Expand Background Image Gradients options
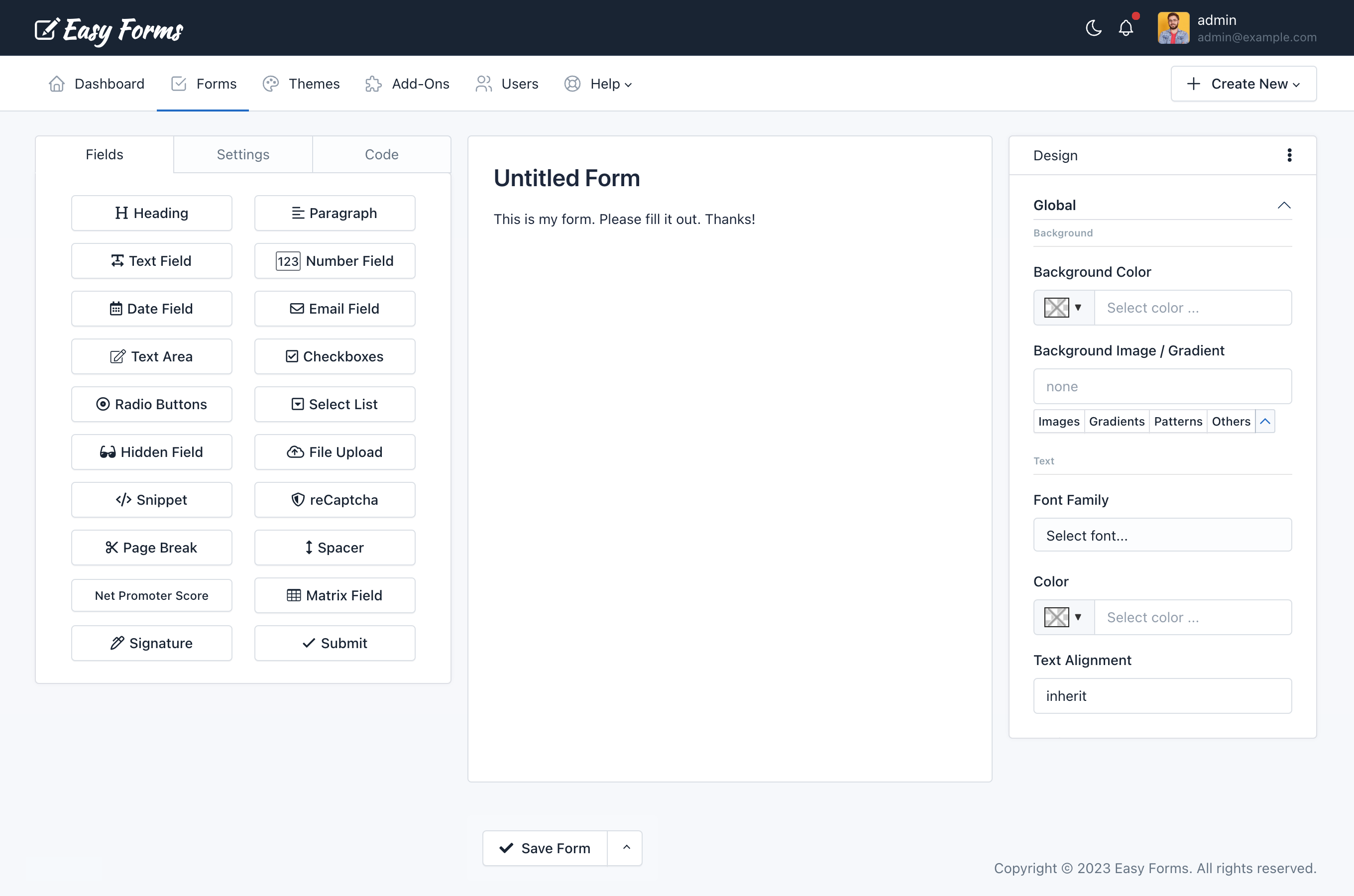 [1116, 421]
